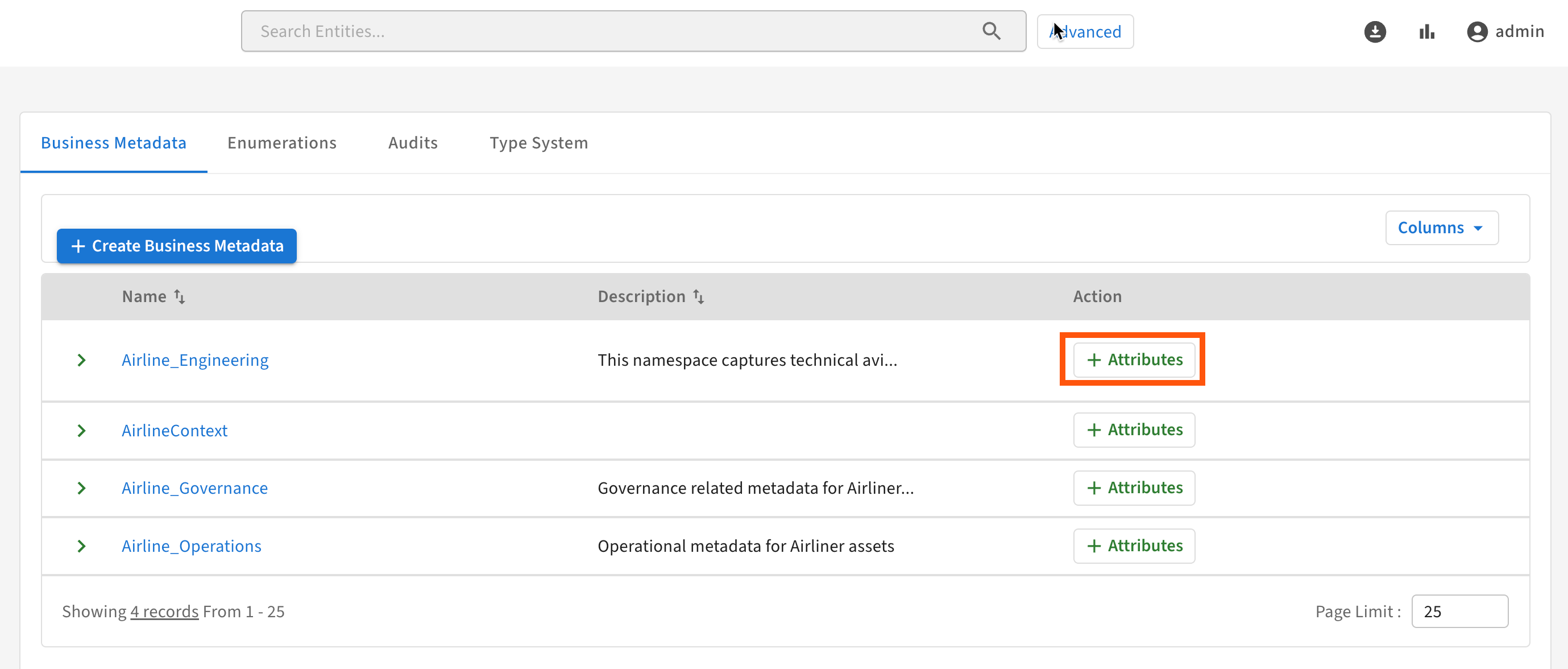
Task: Click Create Business Metadata button
Action: tap(176, 246)
